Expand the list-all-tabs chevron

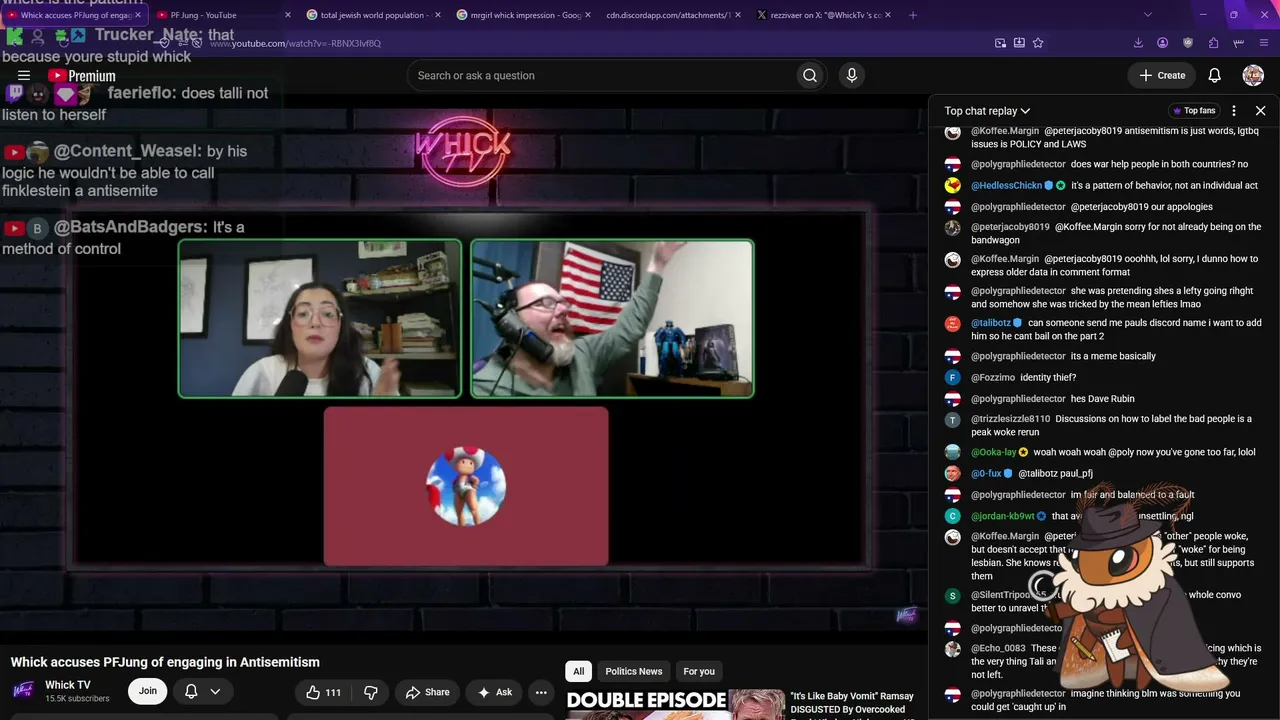(1147, 15)
